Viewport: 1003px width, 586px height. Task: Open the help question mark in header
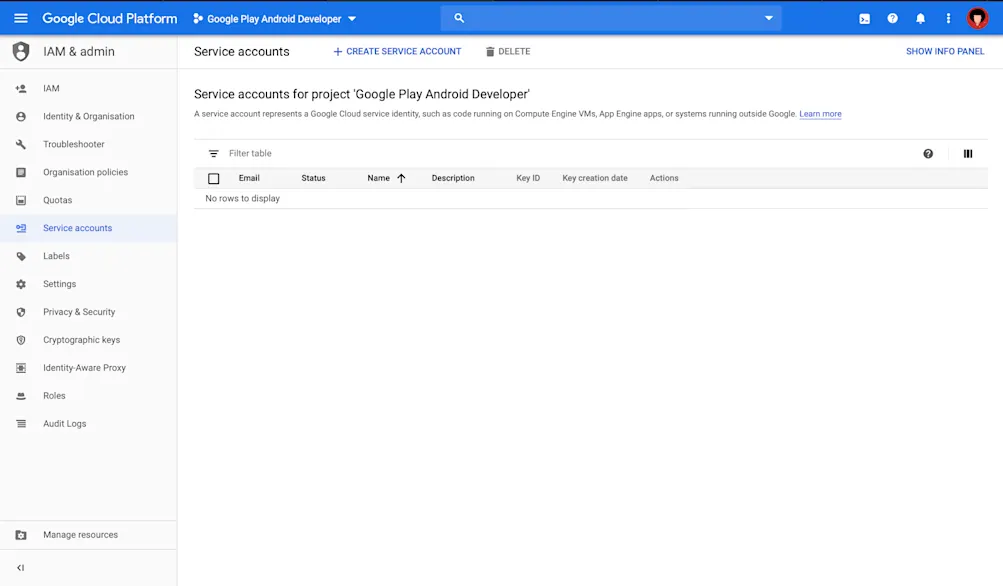point(892,19)
